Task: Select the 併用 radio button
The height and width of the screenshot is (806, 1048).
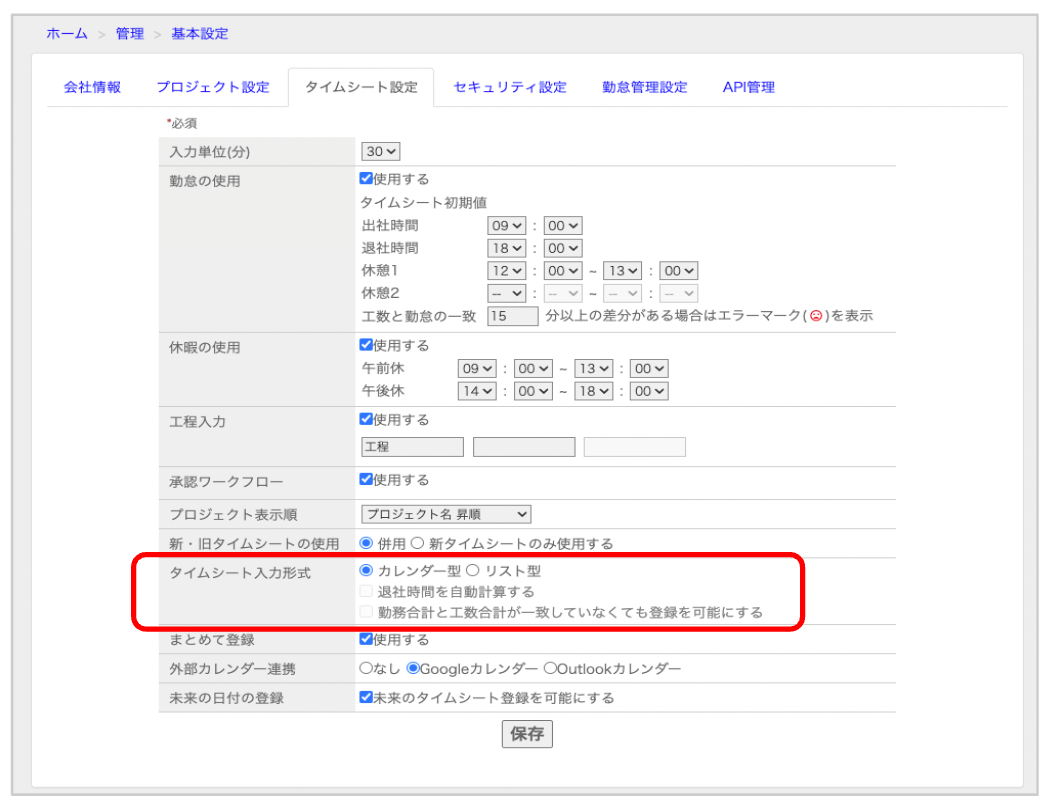Action: (x=366, y=543)
